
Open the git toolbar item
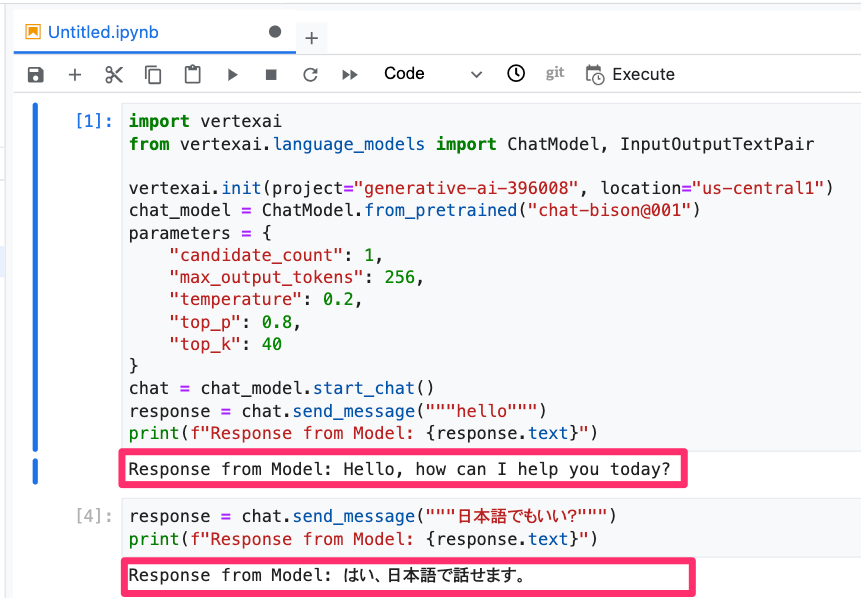(555, 73)
